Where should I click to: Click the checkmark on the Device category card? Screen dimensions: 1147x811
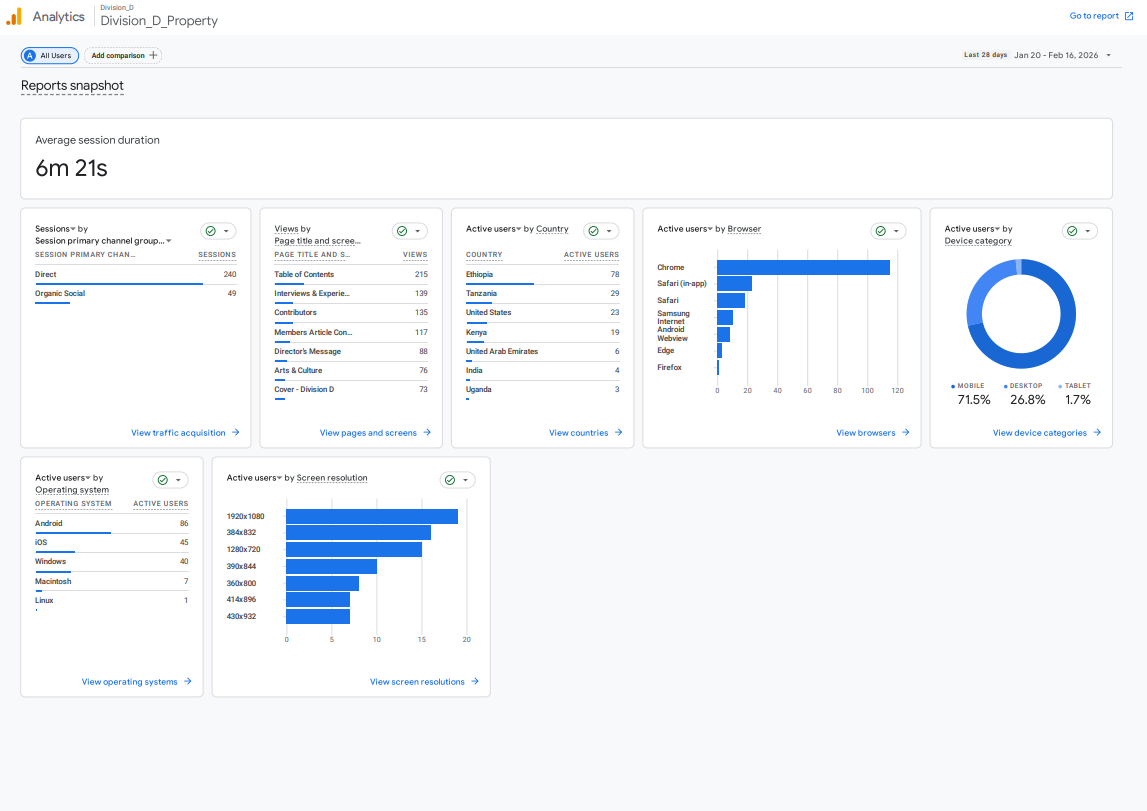[x=1071, y=230]
